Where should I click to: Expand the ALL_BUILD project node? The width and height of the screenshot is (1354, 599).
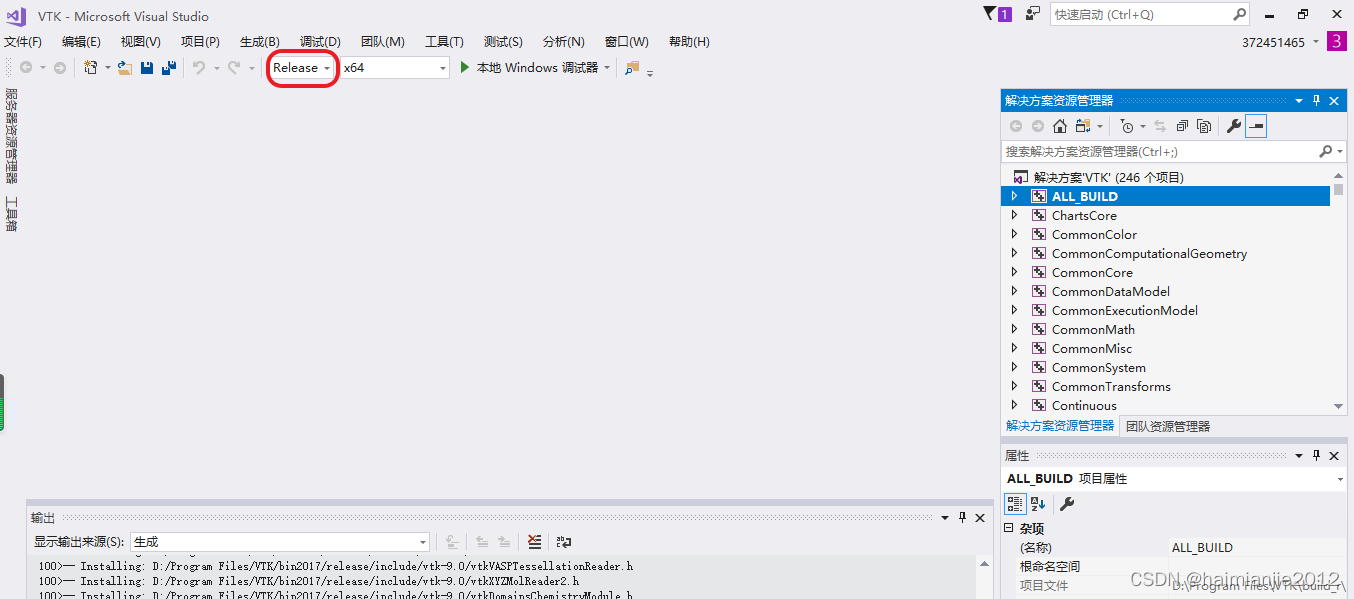tap(1014, 196)
